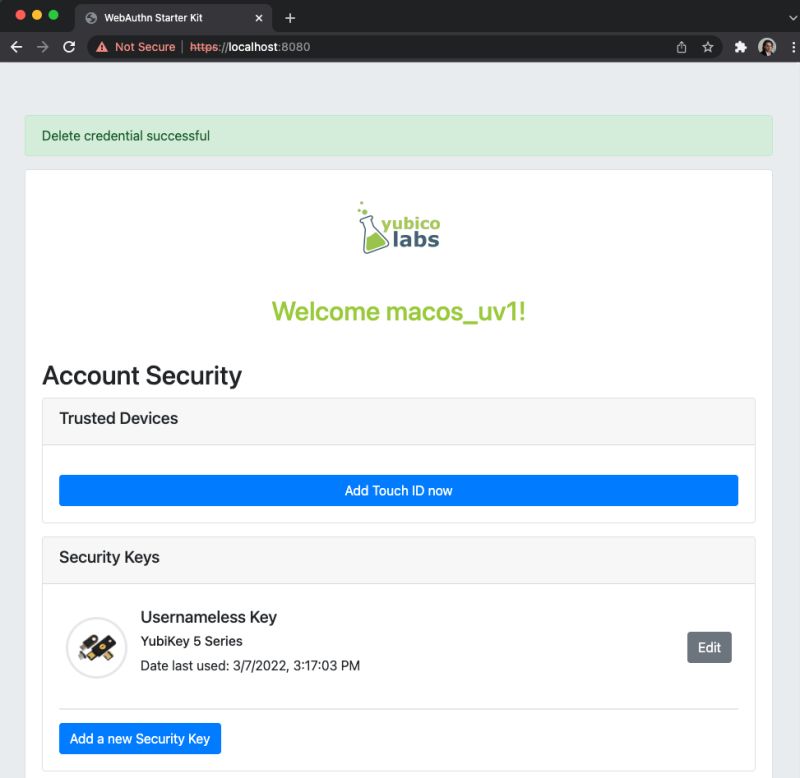Click the Add Touch ID now button
The height and width of the screenshot is (778, 800).
pyautogui.click(x=399, y=490)
